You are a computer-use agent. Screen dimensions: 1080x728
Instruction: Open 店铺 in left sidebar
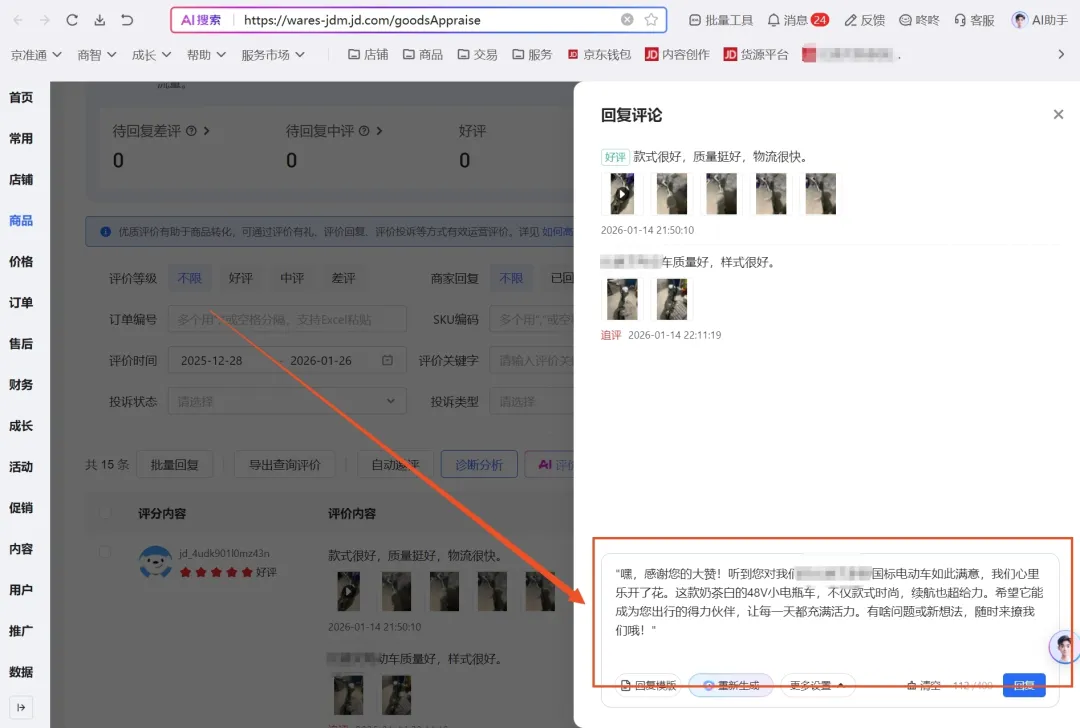pyautogui.click(x=21, y=180)
